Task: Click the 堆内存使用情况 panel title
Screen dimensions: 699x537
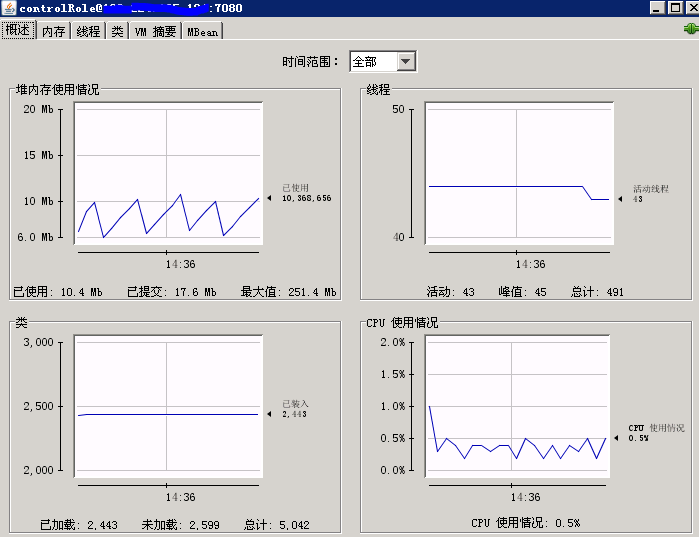Action: tap(58, 90)
